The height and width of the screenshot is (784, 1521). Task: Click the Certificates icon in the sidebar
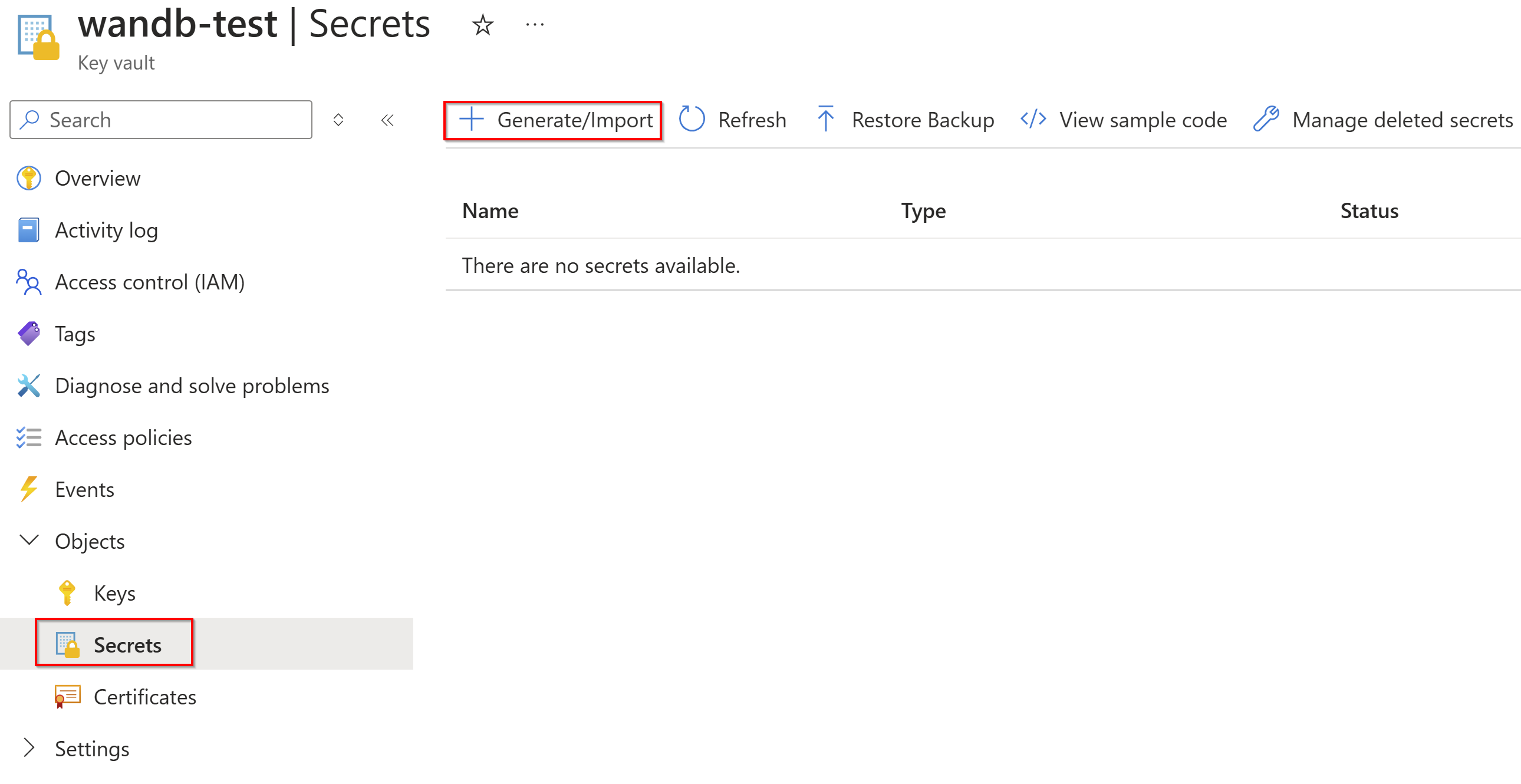pyautogui.click(x=67, y=697)
